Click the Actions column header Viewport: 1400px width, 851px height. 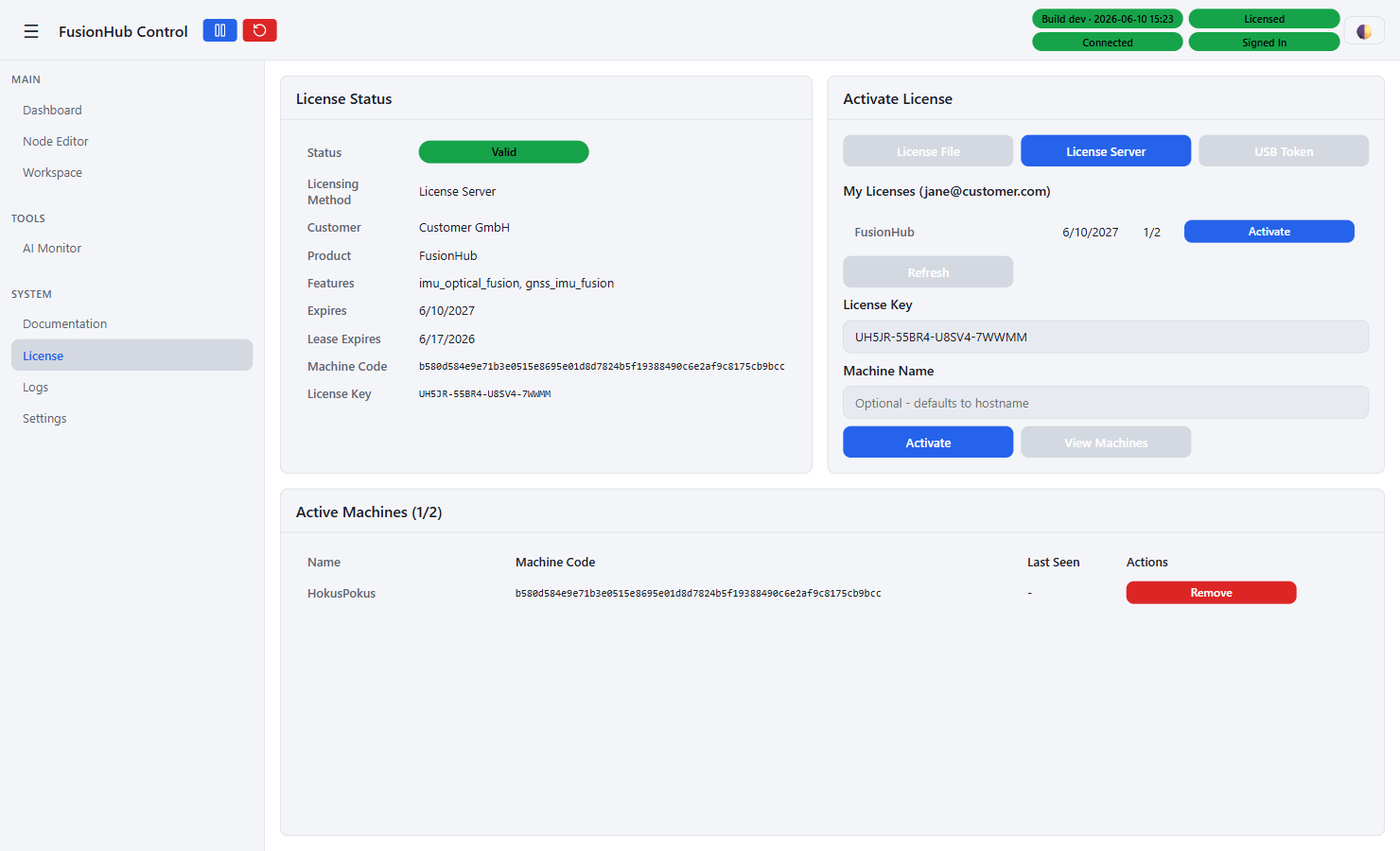click(1146, 563)
